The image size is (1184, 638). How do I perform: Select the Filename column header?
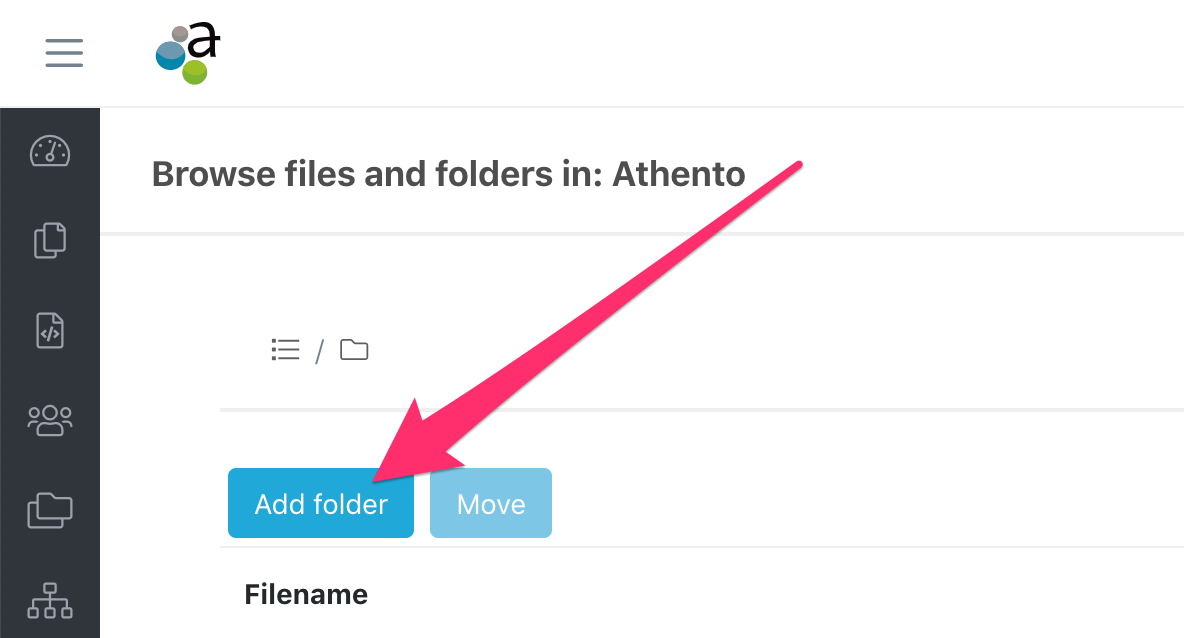(305, 594)
